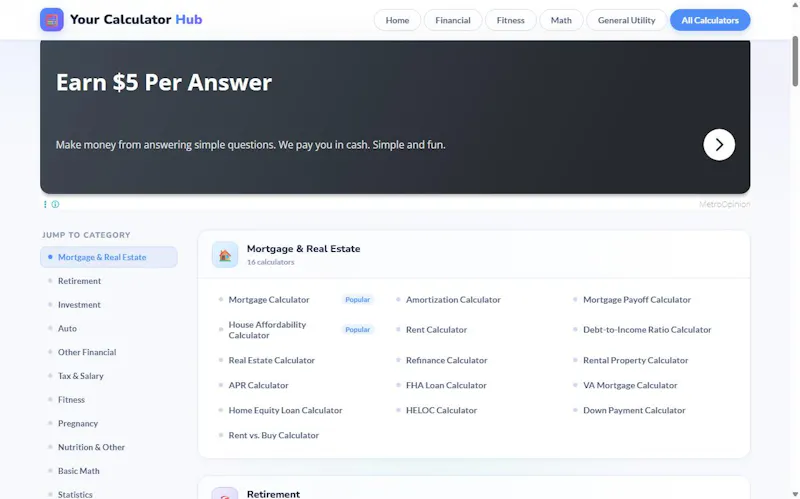Open the VA Mortgage Calculator link
This screenshot has width=800, height=499.
(630, 385)
